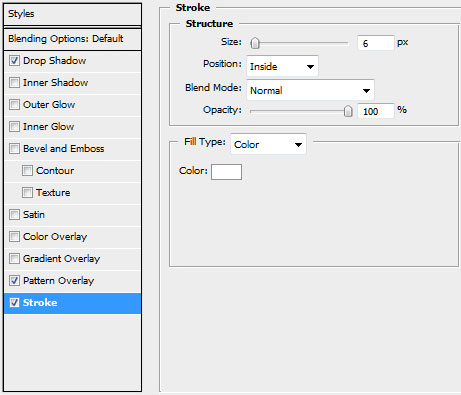This screenshot has width=461, height=395.
Task: Open the Gradient Overlay settings
Action: 61,259
